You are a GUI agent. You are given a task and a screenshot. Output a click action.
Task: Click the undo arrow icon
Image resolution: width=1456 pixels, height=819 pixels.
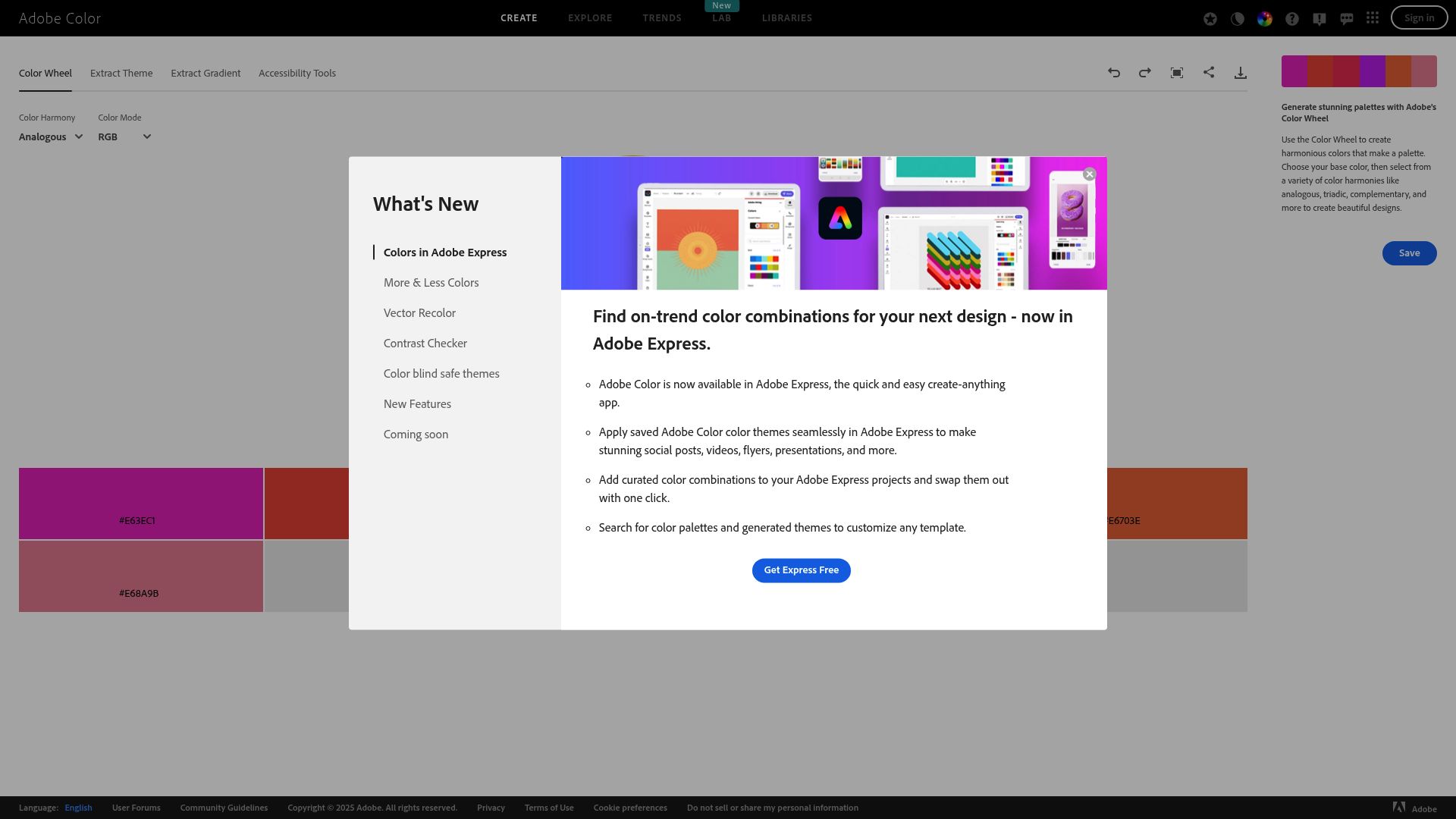click(1113, 72)
